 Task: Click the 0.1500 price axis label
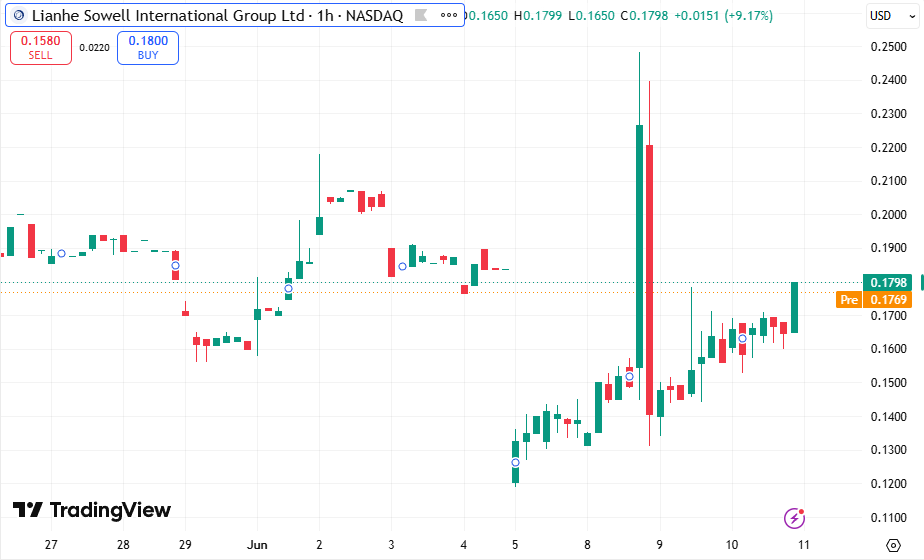[889, 383]
